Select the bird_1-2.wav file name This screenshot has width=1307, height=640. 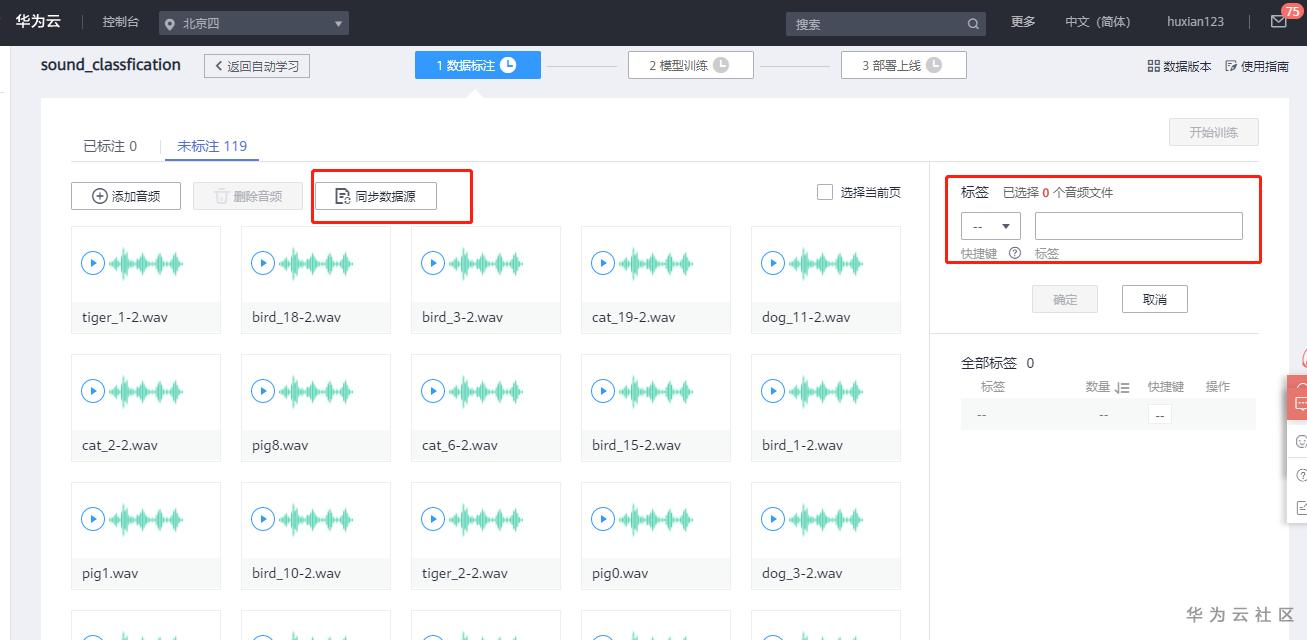coord(802,445)
